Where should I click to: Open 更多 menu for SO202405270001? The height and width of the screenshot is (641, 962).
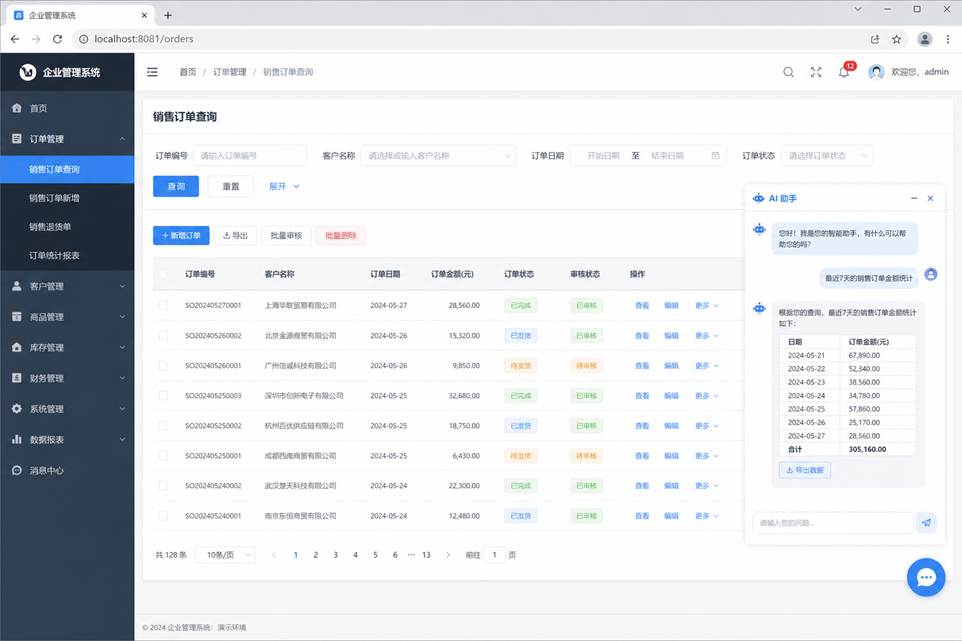point(706,305)
